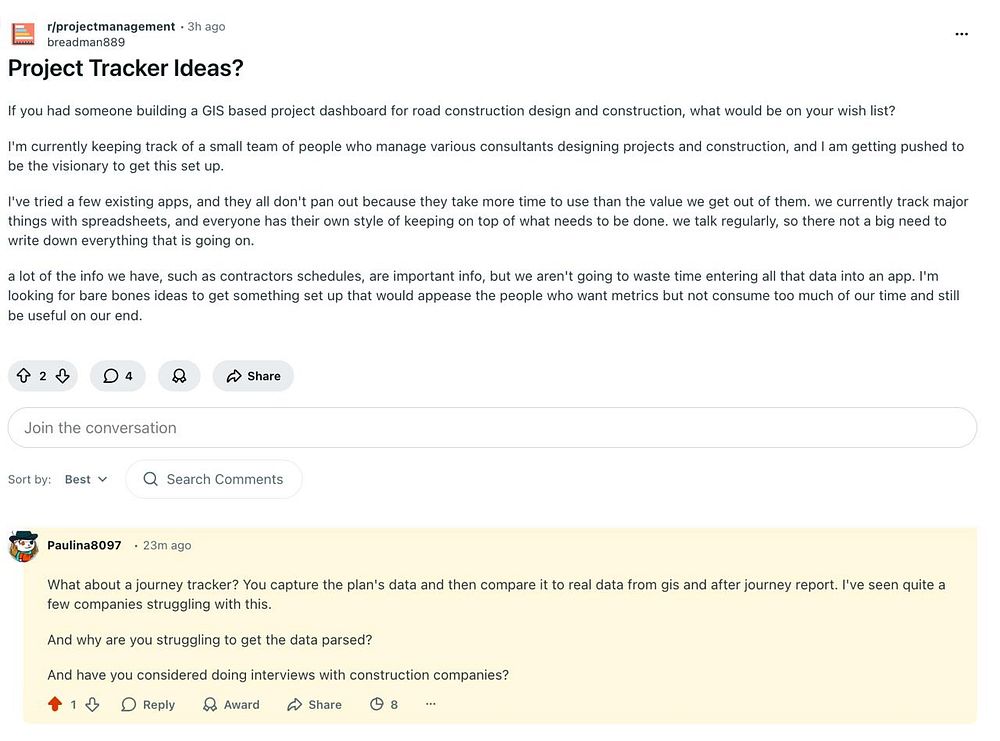Award Paulina8097's comment
Viewport: 1000px width, 741px height.
tap(231, 704)
